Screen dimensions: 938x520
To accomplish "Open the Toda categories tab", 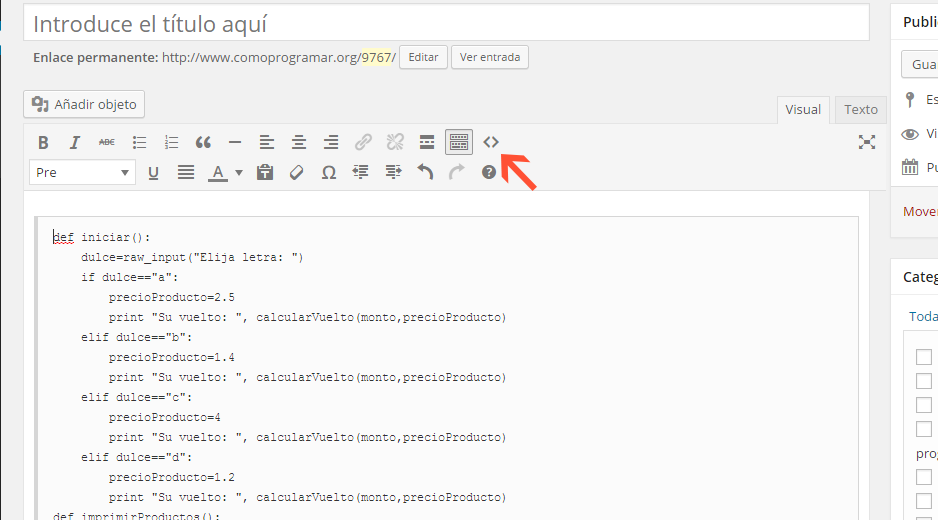I will pyautogui.click(x=923, y=317).
